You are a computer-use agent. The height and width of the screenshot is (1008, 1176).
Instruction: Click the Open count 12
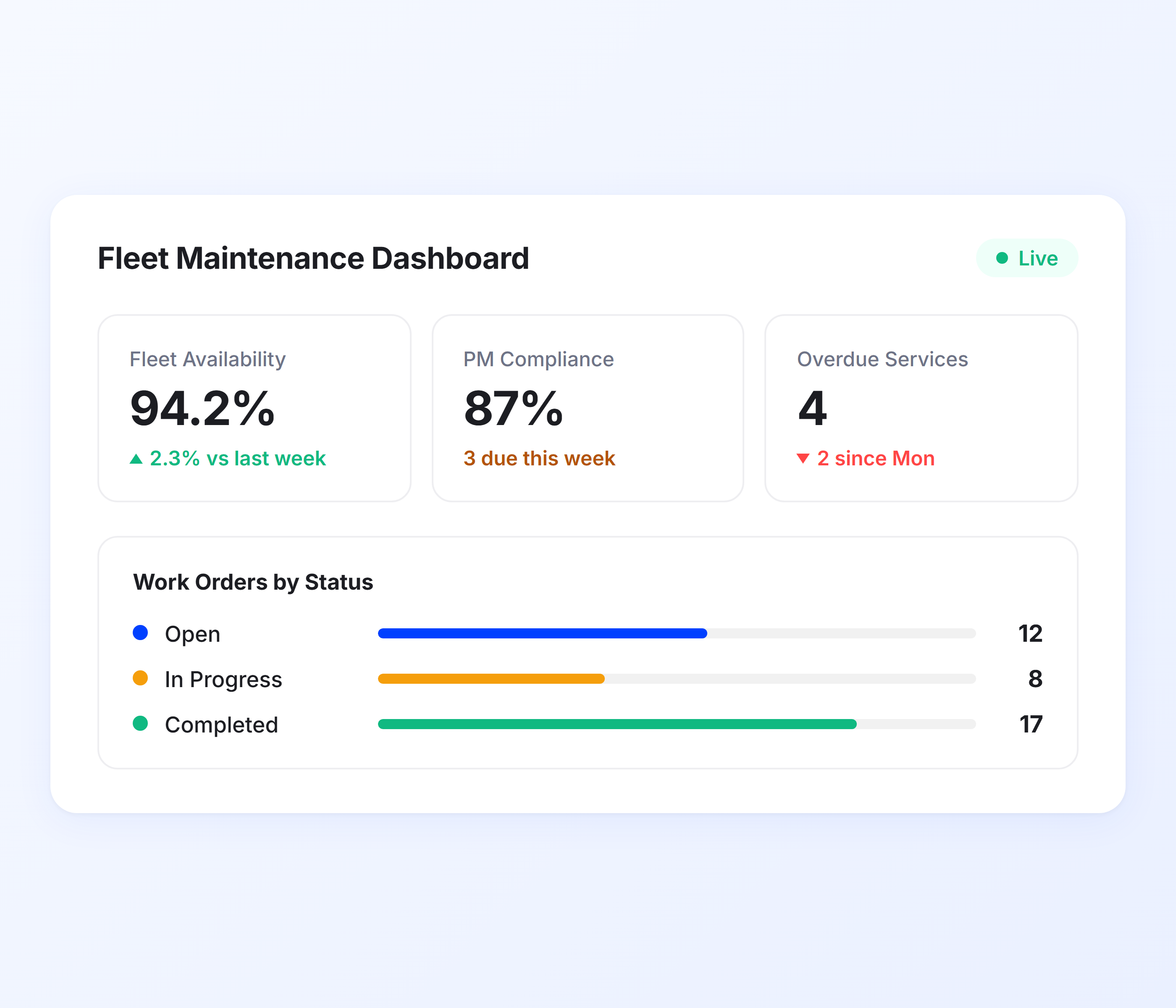click(x=1030, y=633)
